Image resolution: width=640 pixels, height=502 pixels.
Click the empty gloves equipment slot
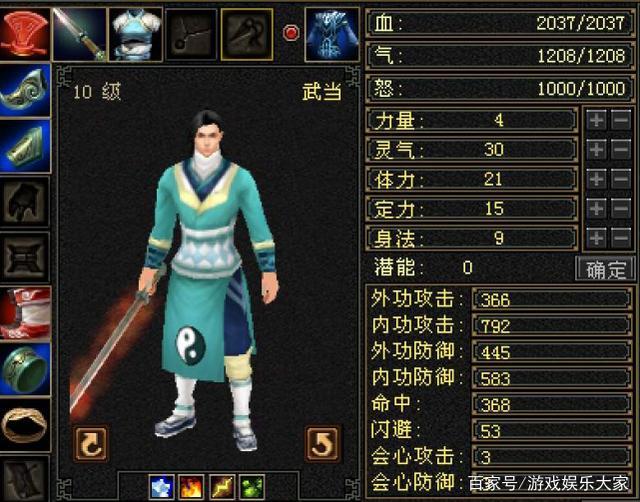click(x=25, y=202)
